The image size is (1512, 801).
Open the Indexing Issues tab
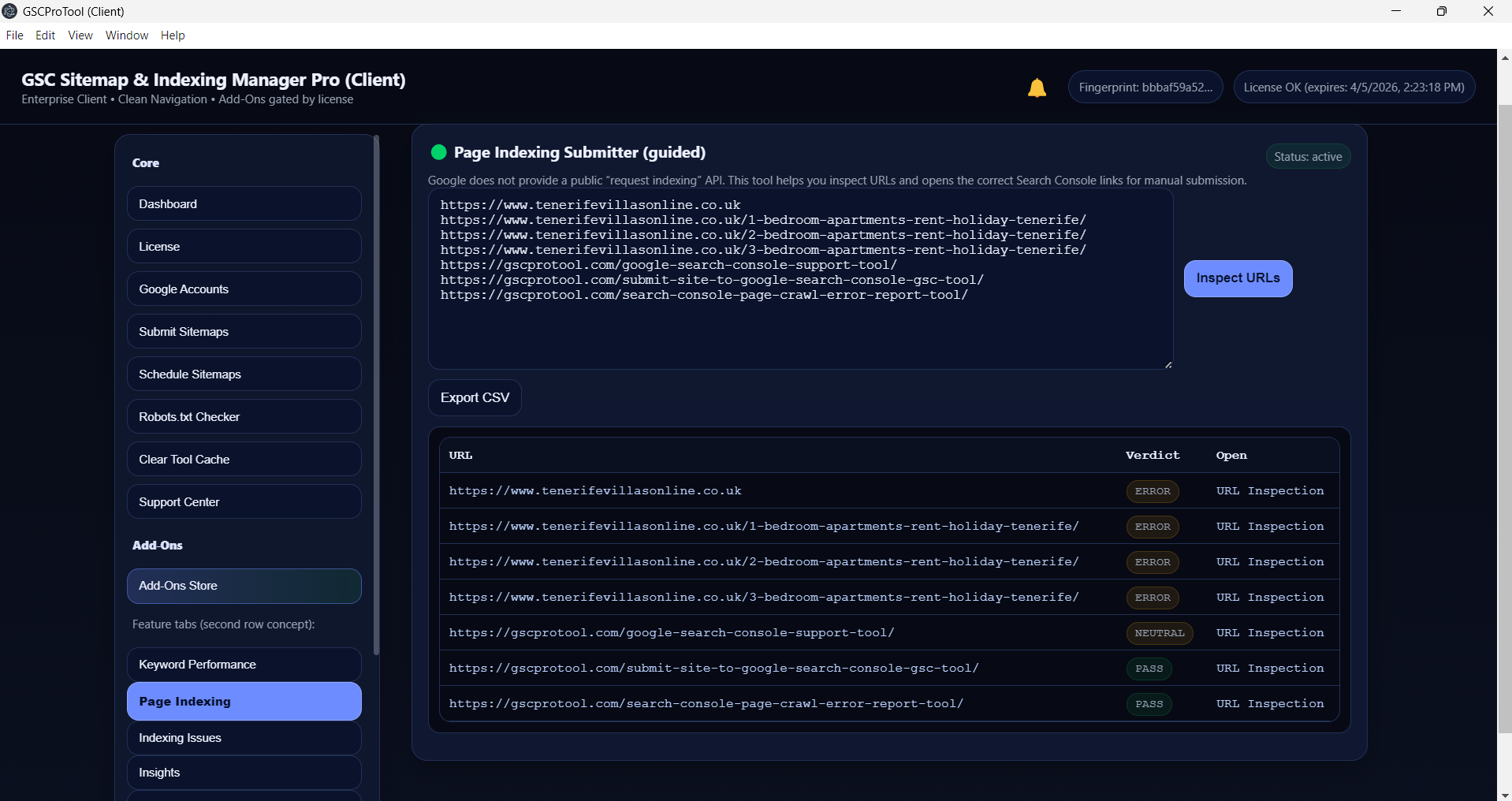pyautogui.click(x=244, y=738)
